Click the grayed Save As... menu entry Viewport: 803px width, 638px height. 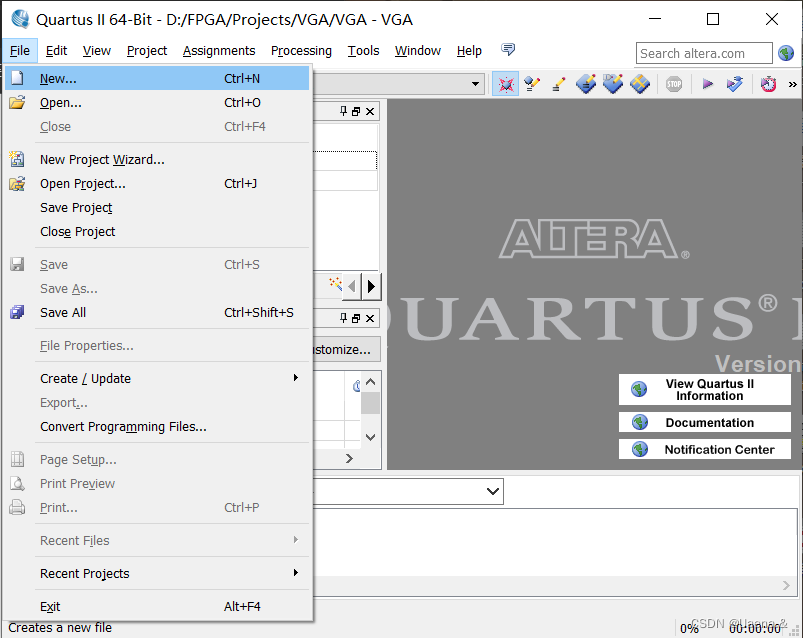click(x=157, y=288)
